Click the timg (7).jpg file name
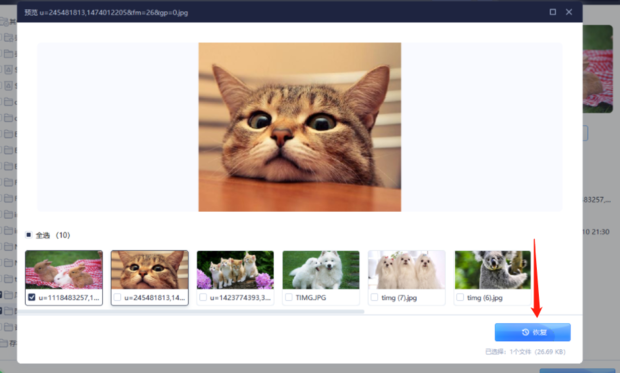 click(x=399, y=297)
